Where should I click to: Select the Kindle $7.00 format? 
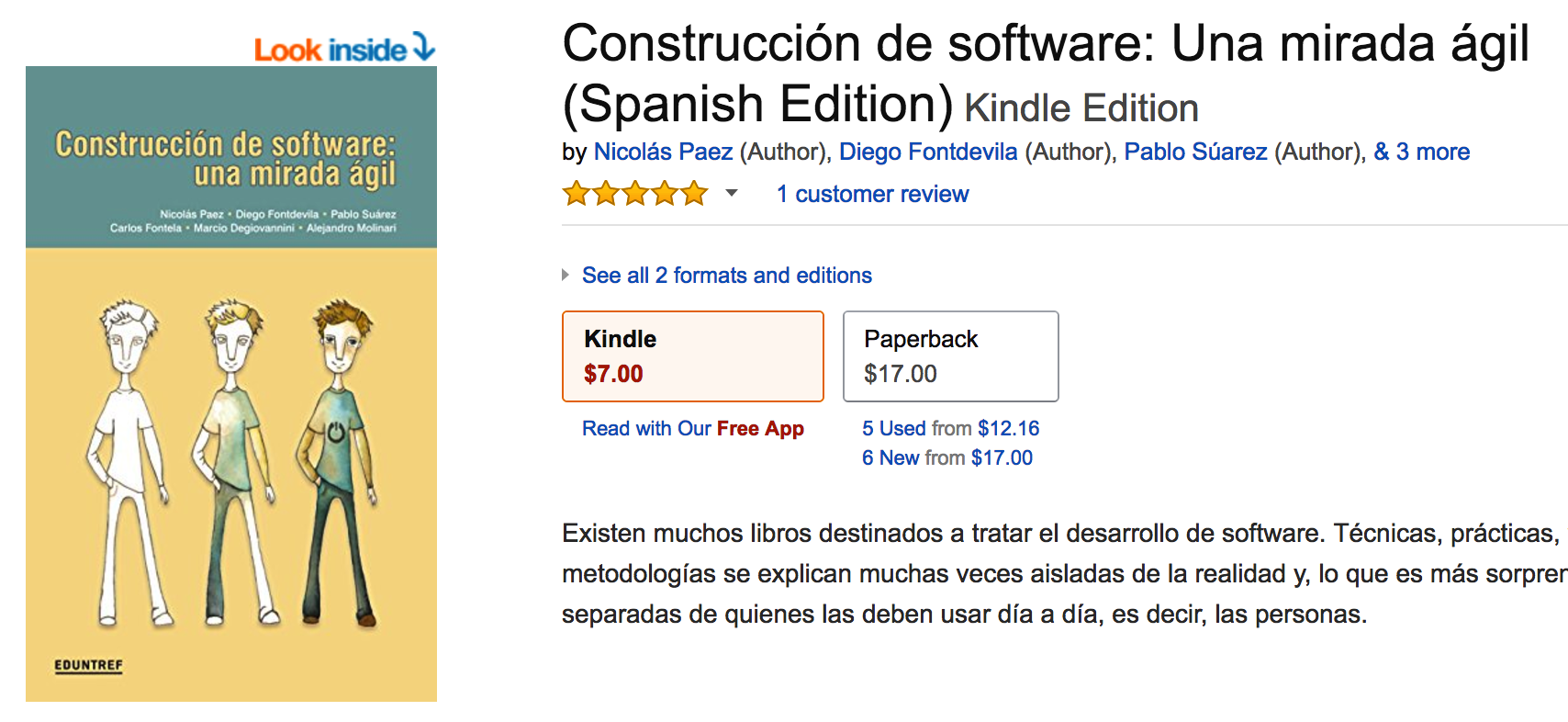(x=692, y=356)
